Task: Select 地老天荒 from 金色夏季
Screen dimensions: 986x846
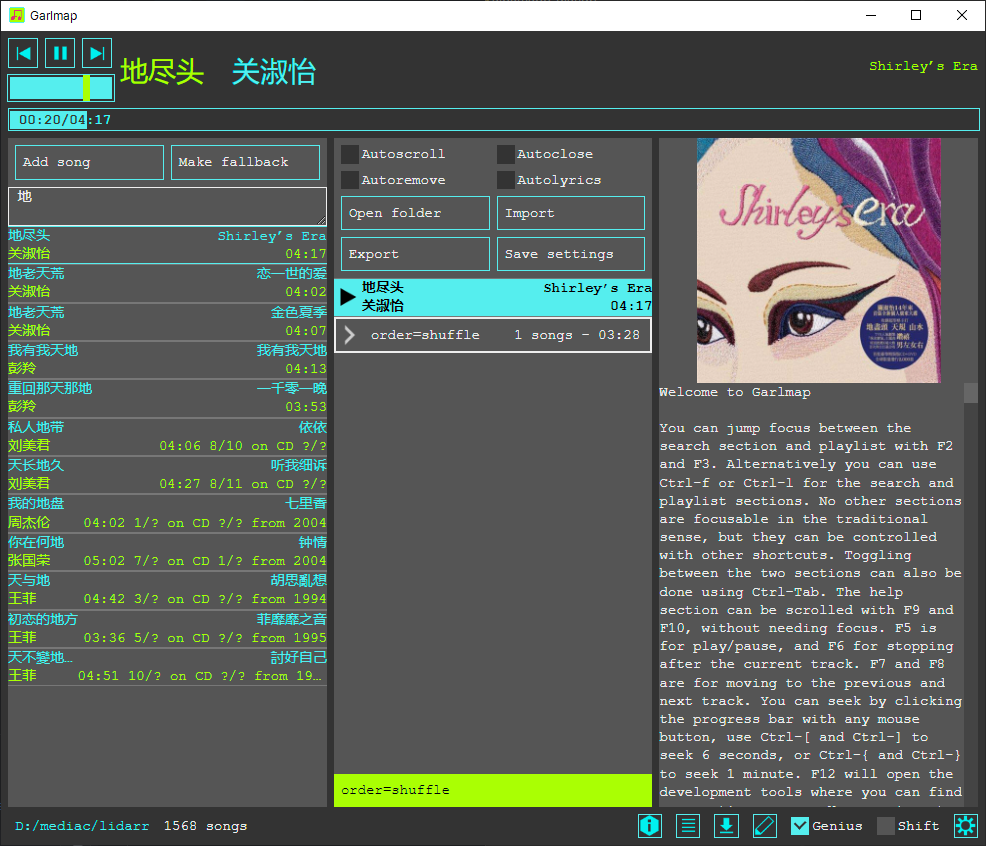Action: 167,321
